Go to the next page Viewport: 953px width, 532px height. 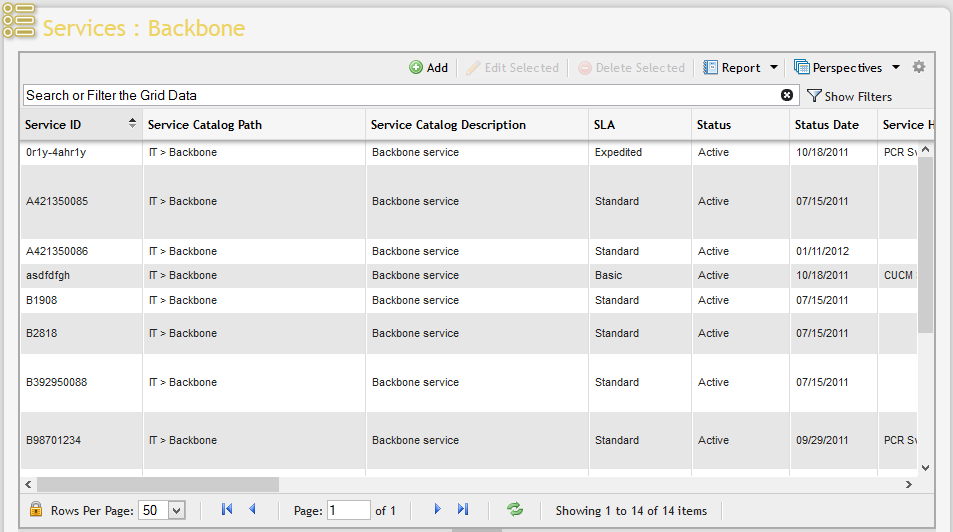coord(437,509)
